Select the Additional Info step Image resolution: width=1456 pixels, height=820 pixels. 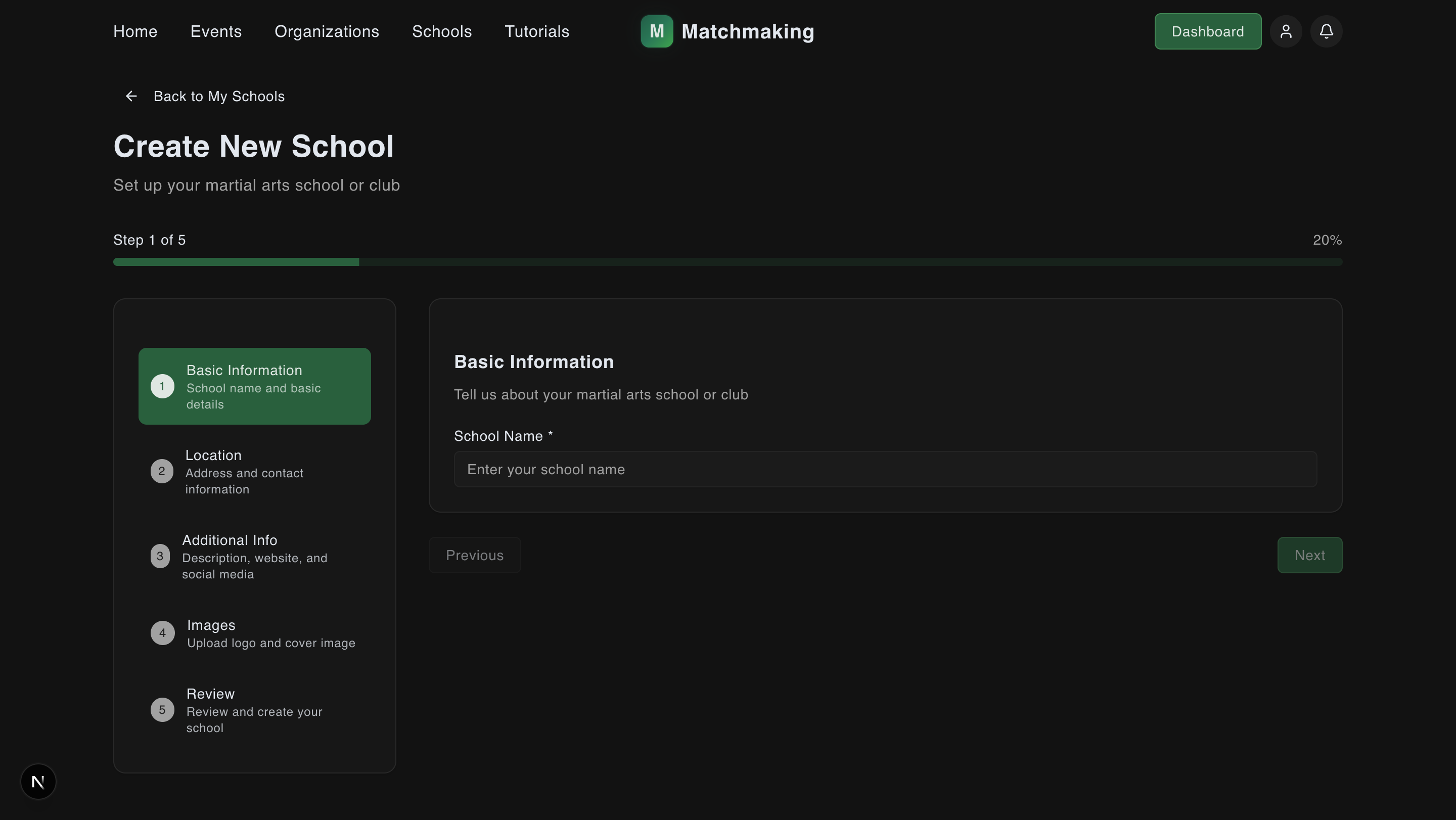click(x=254, y=556)
